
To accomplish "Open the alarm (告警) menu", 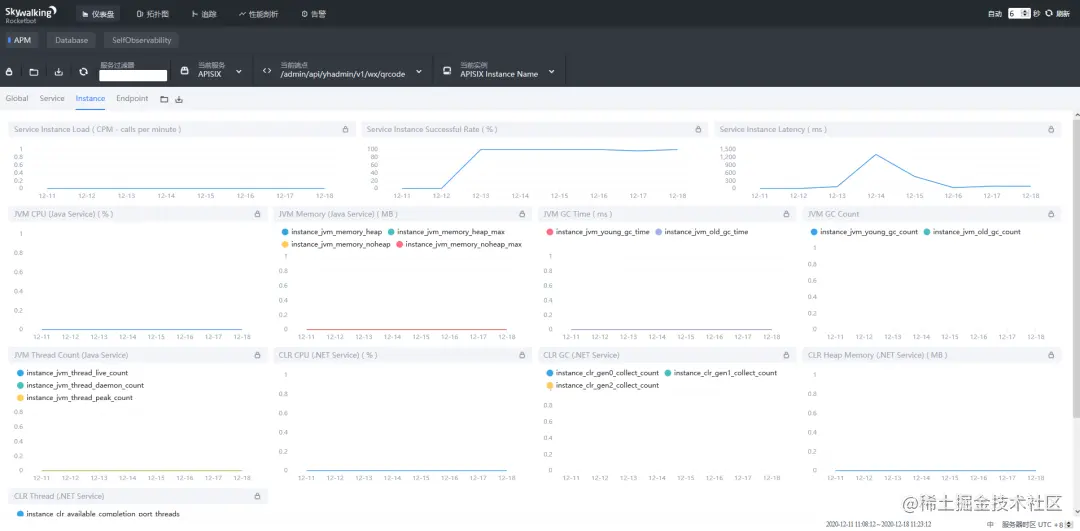I will (x=314, y=14).
